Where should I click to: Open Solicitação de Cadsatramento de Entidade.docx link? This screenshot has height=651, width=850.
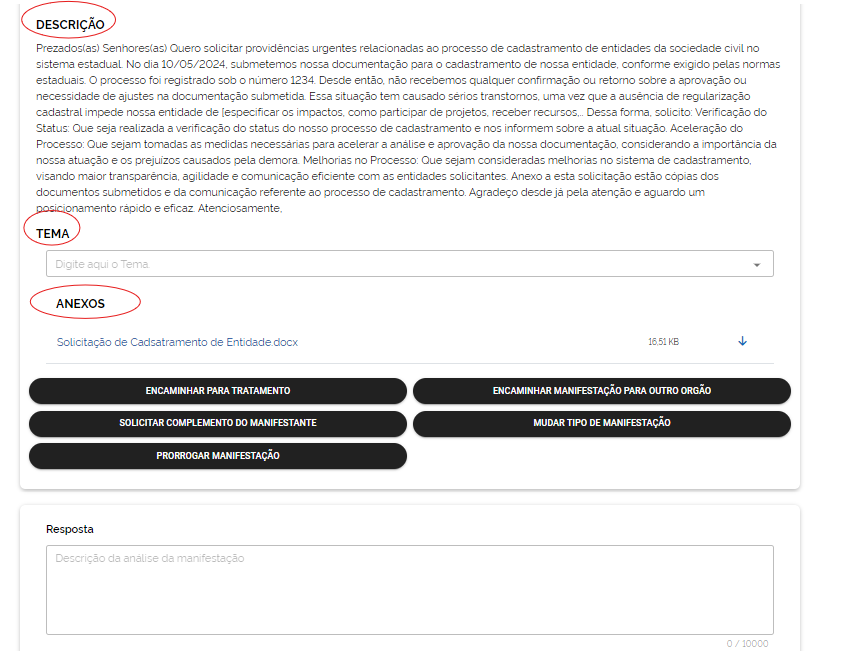177,342
